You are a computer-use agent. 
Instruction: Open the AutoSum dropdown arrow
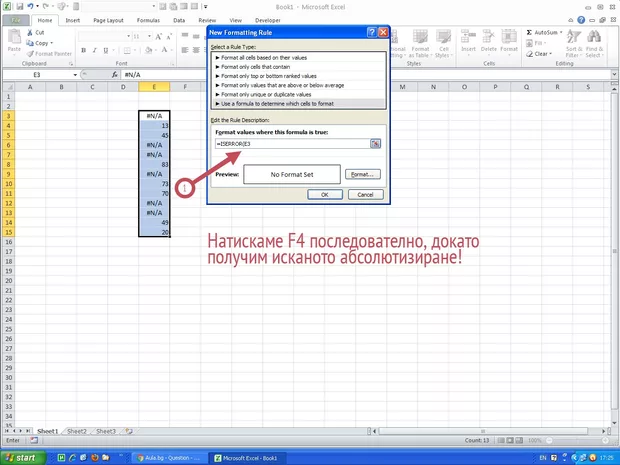click(x=561, y=32)
